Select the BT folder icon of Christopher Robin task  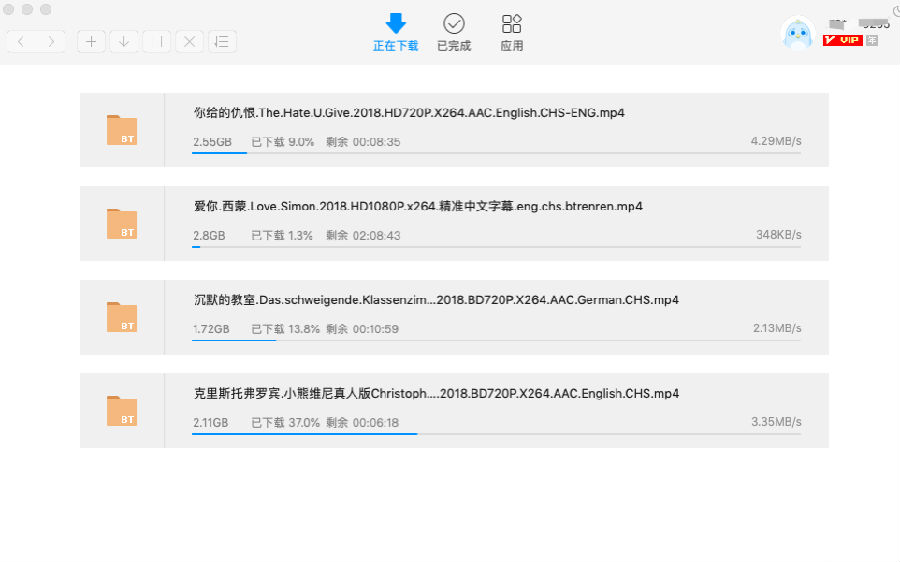[x=122, y=410]
